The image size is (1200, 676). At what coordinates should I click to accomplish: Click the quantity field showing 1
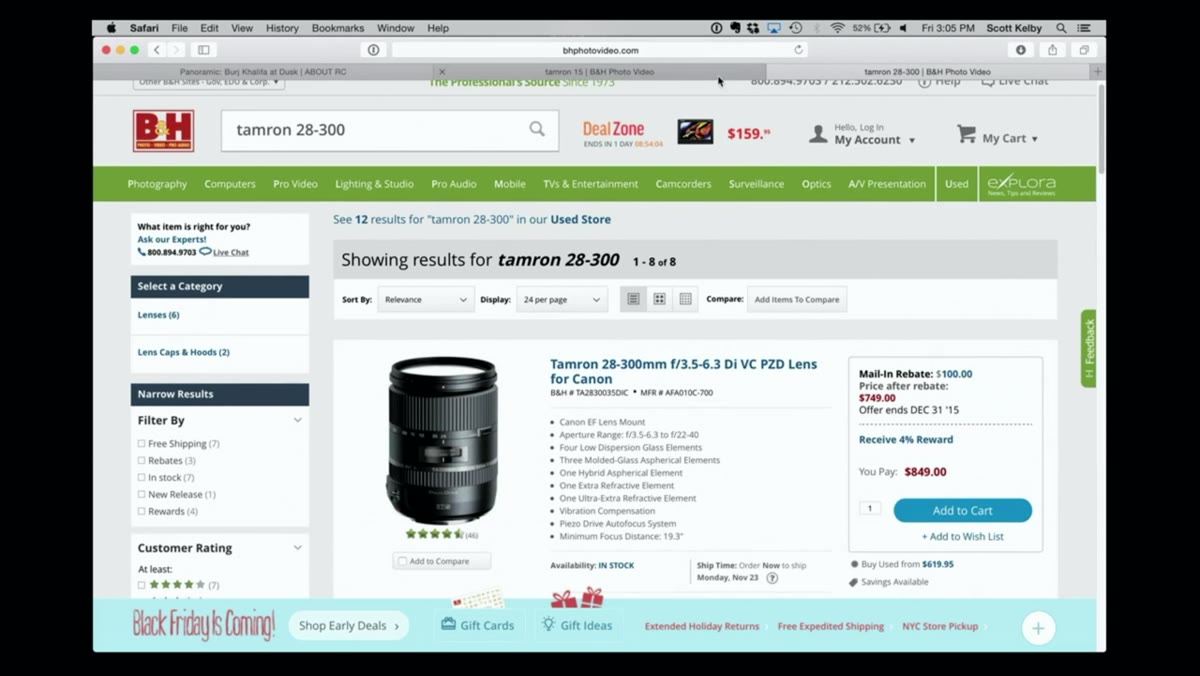pos(869,509)
